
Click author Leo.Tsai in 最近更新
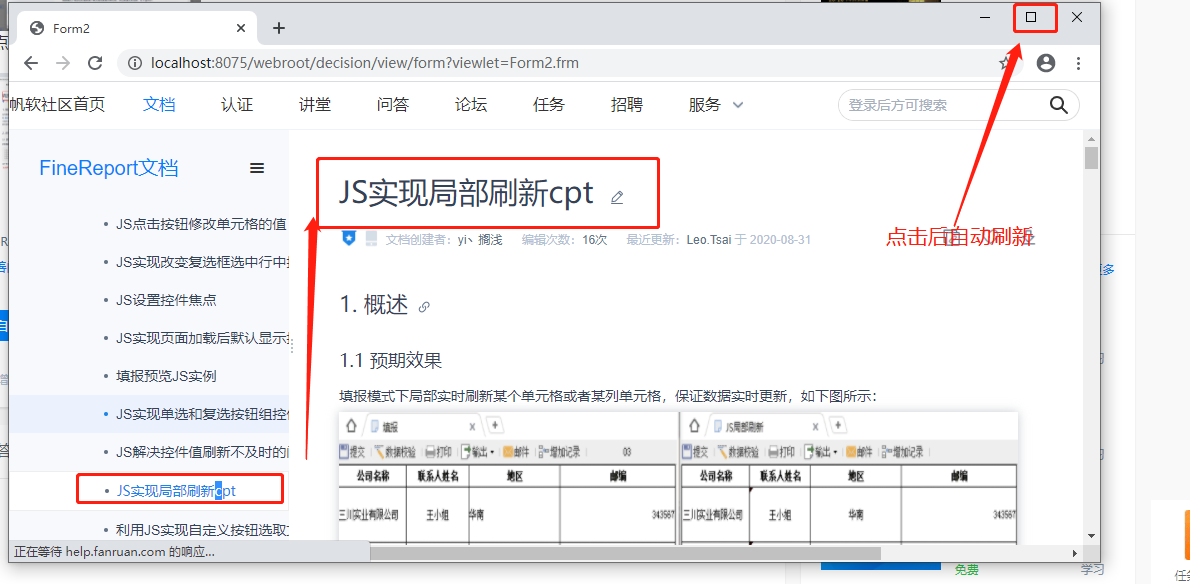tap(709, 240)
